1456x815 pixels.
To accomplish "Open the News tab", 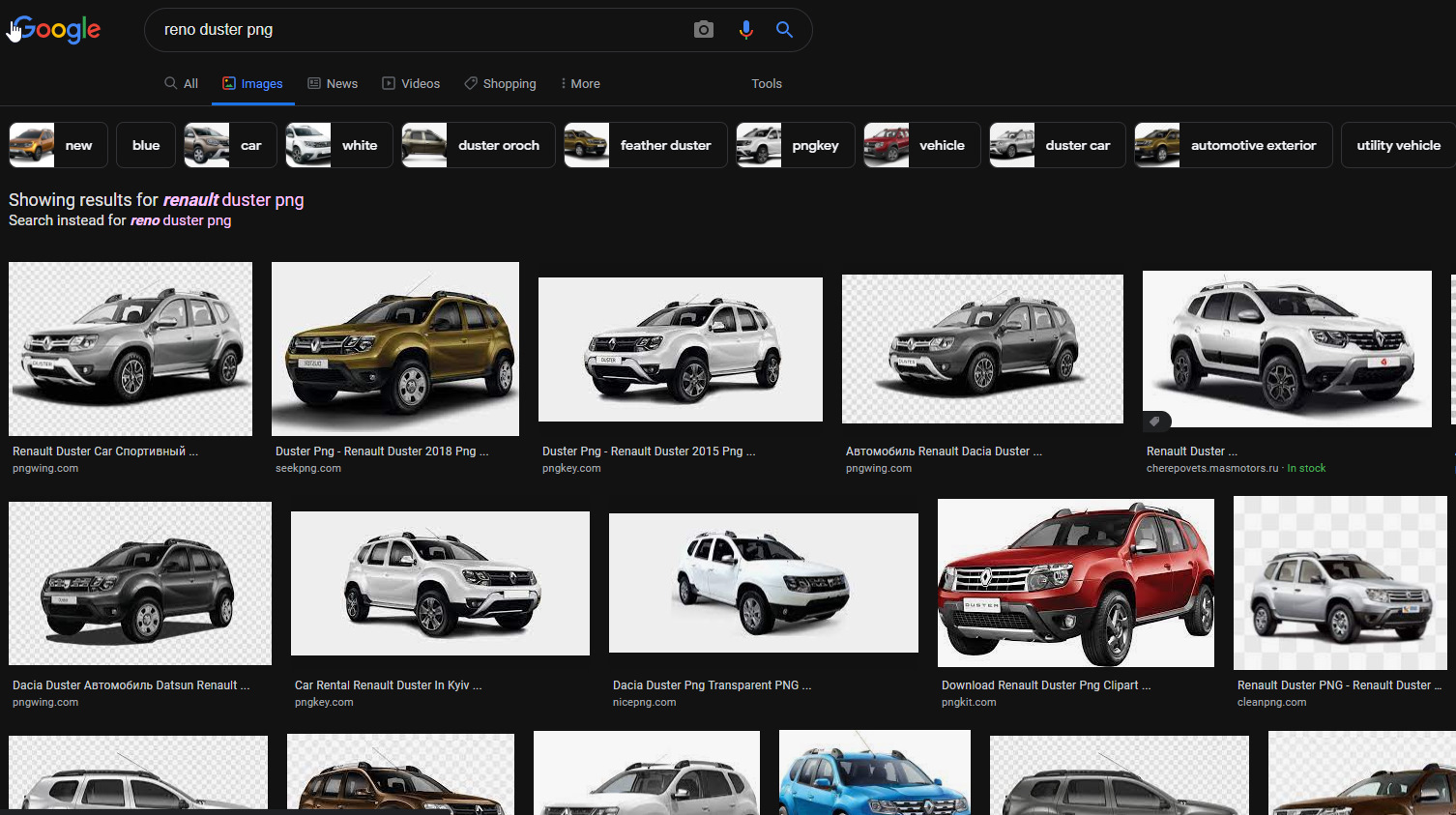I will coord(333,84).
